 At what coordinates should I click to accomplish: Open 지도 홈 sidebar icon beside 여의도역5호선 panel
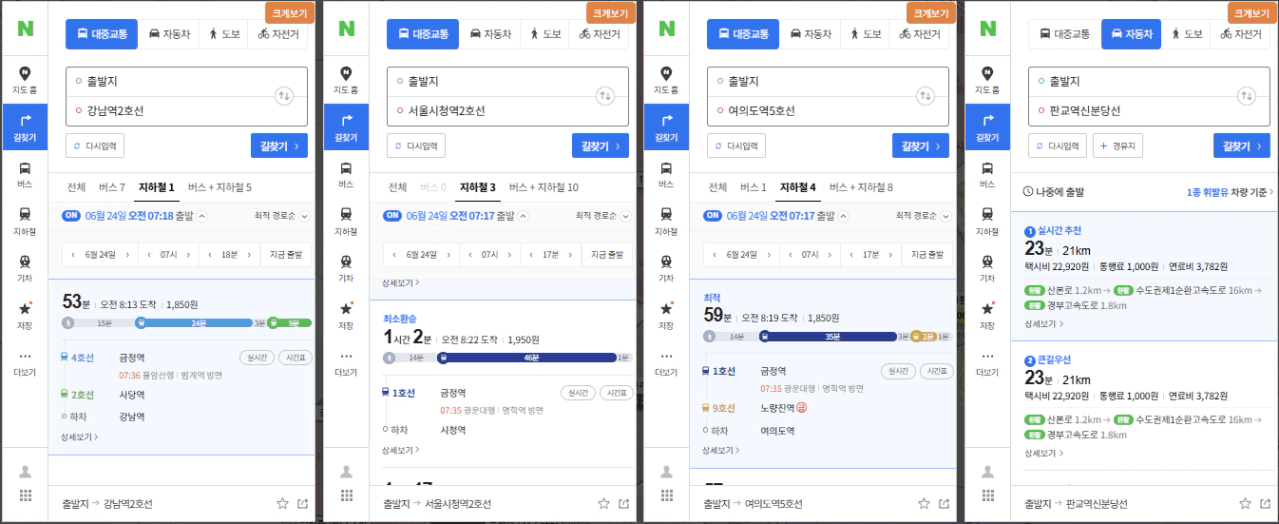tap(667, 80)
